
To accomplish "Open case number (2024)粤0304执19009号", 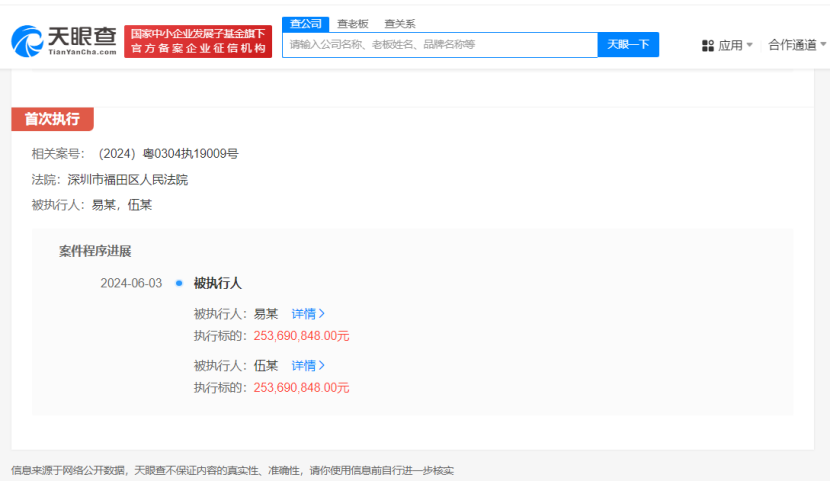I will pos(168,154).
